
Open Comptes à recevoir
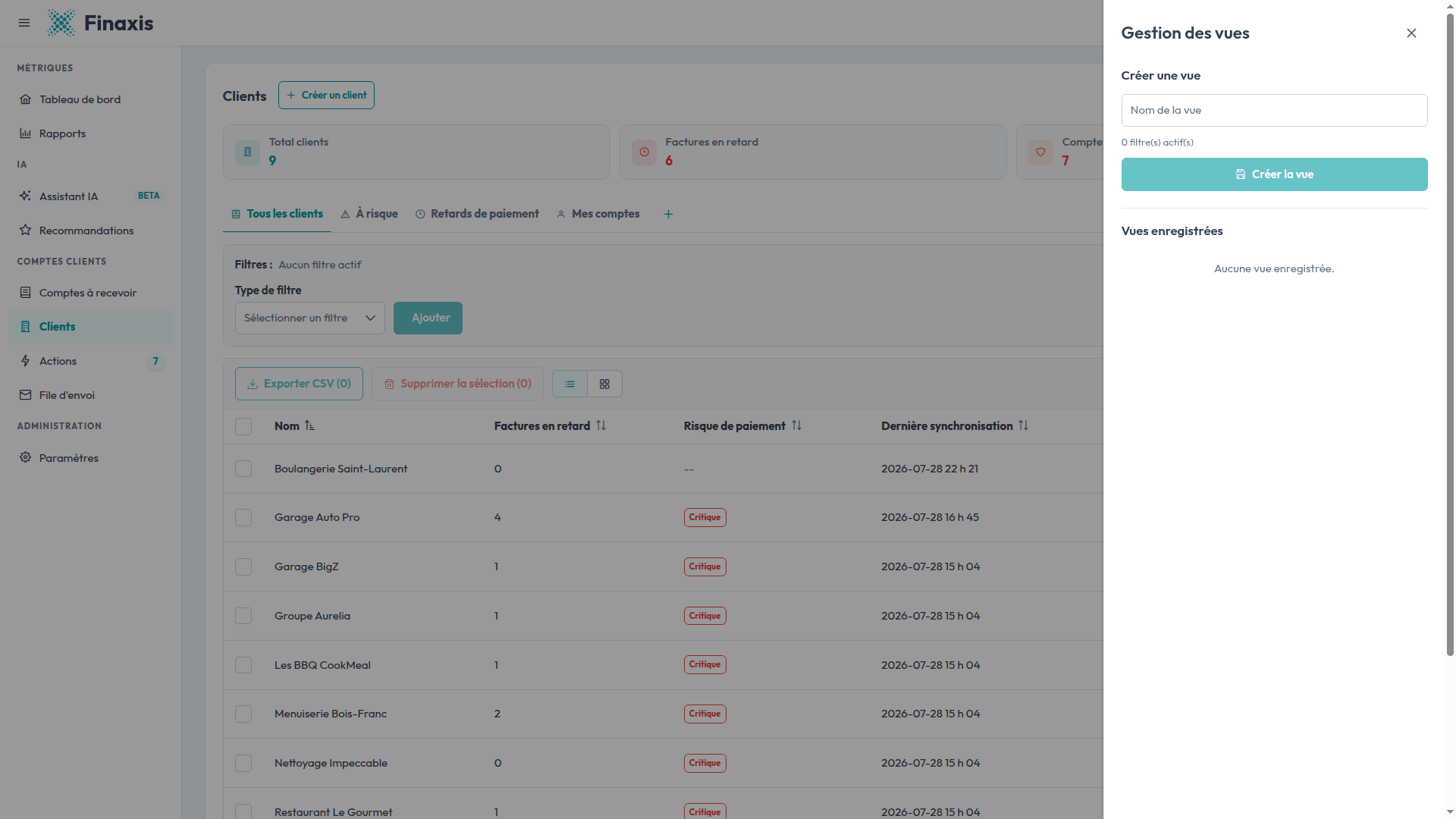(90, 293)
